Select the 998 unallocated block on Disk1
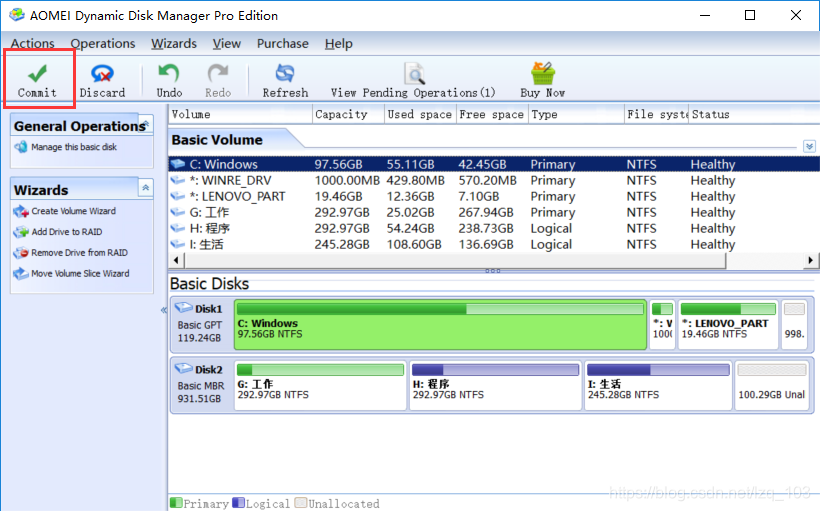Viewport: 820px width, 511px height. pos(794,325)
